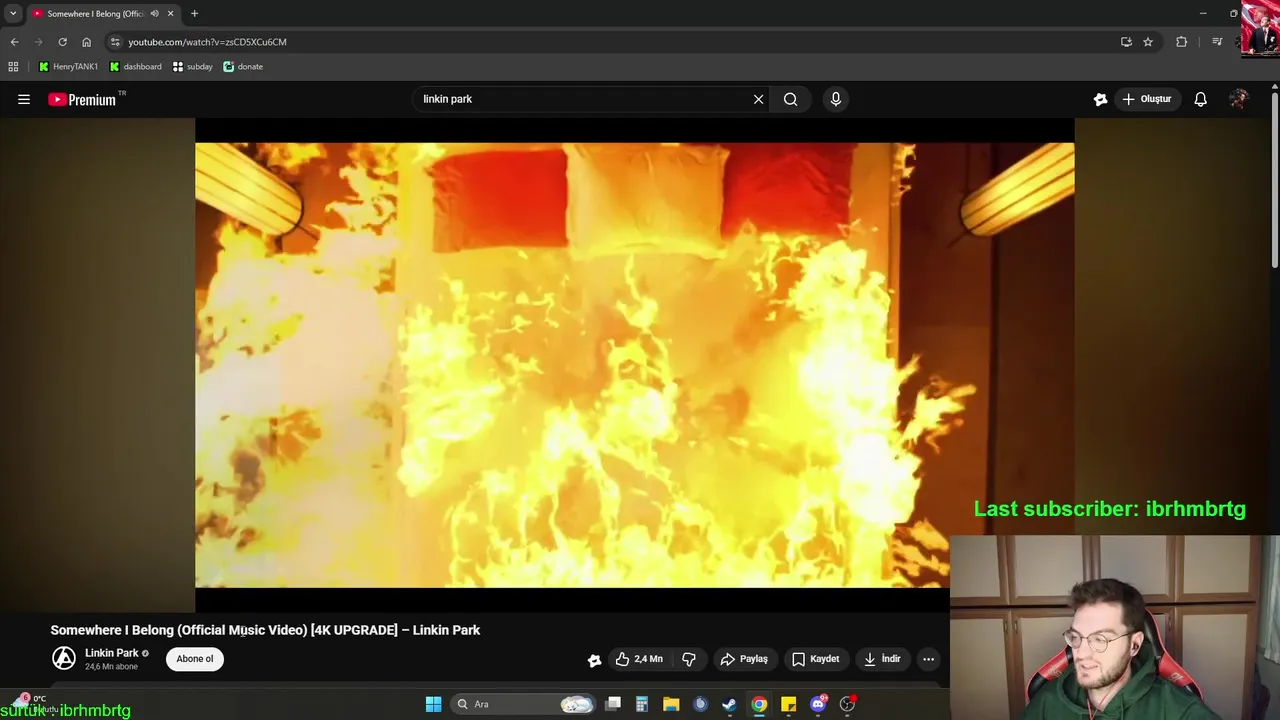
Task: Subscribe with the Abone ol button
Action: (195, 658)
